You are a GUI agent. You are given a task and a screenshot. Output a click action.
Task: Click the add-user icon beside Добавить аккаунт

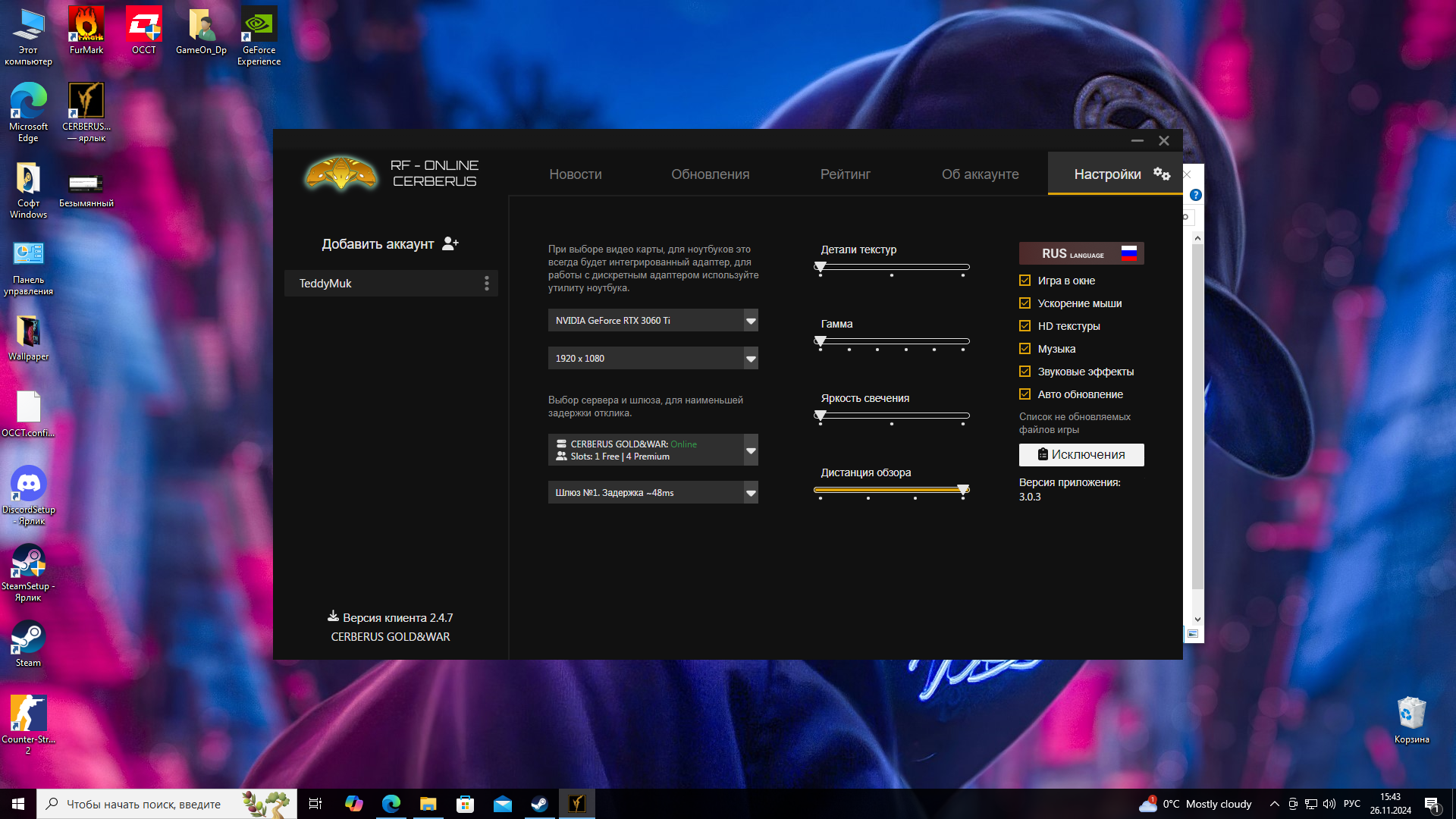click(450, 243)
